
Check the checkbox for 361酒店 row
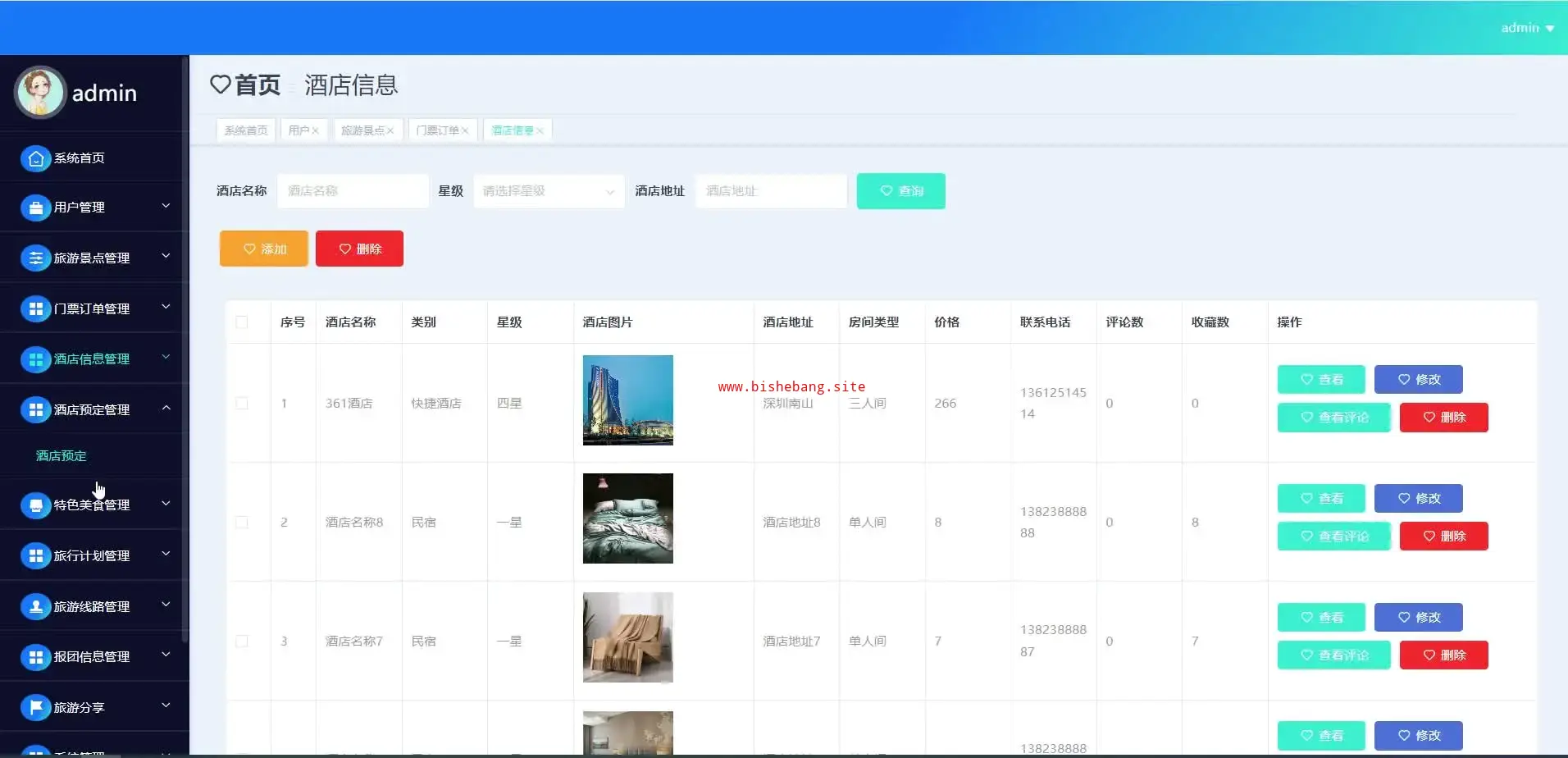(x=242, y=404)
